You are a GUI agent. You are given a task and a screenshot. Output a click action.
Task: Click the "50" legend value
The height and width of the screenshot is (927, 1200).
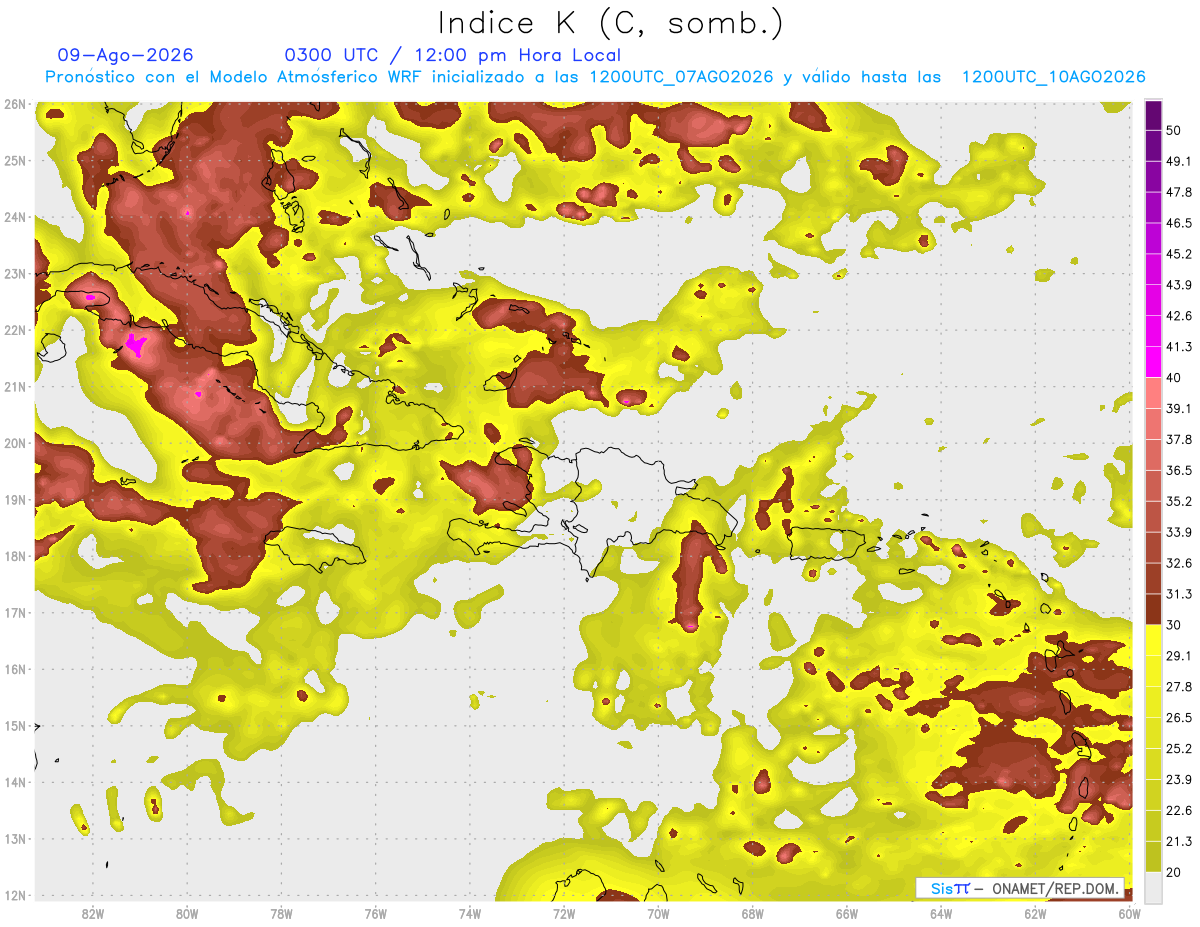tap(1173, 130)
